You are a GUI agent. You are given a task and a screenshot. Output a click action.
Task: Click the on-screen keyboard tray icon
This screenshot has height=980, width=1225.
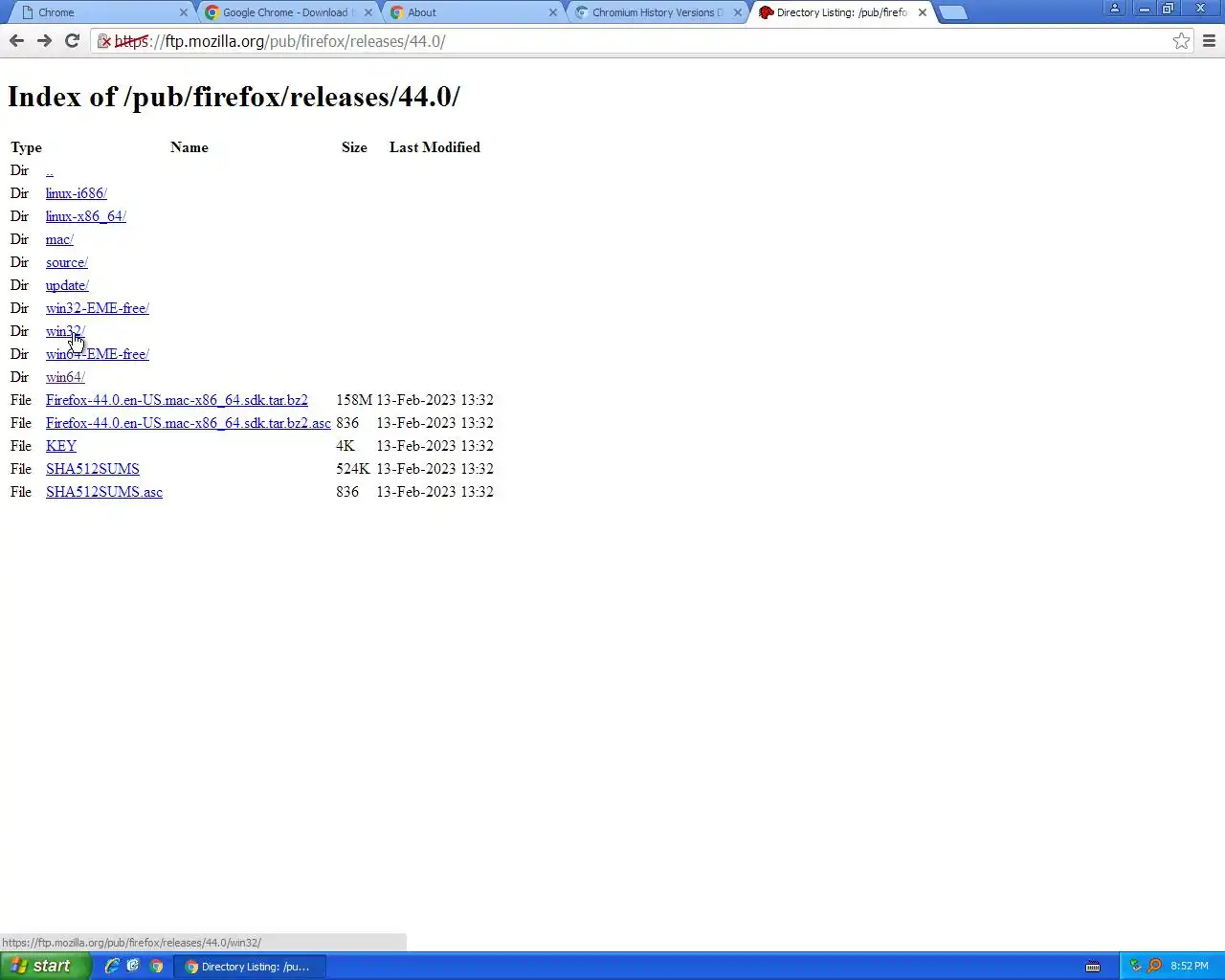(x=1093, y=967)
